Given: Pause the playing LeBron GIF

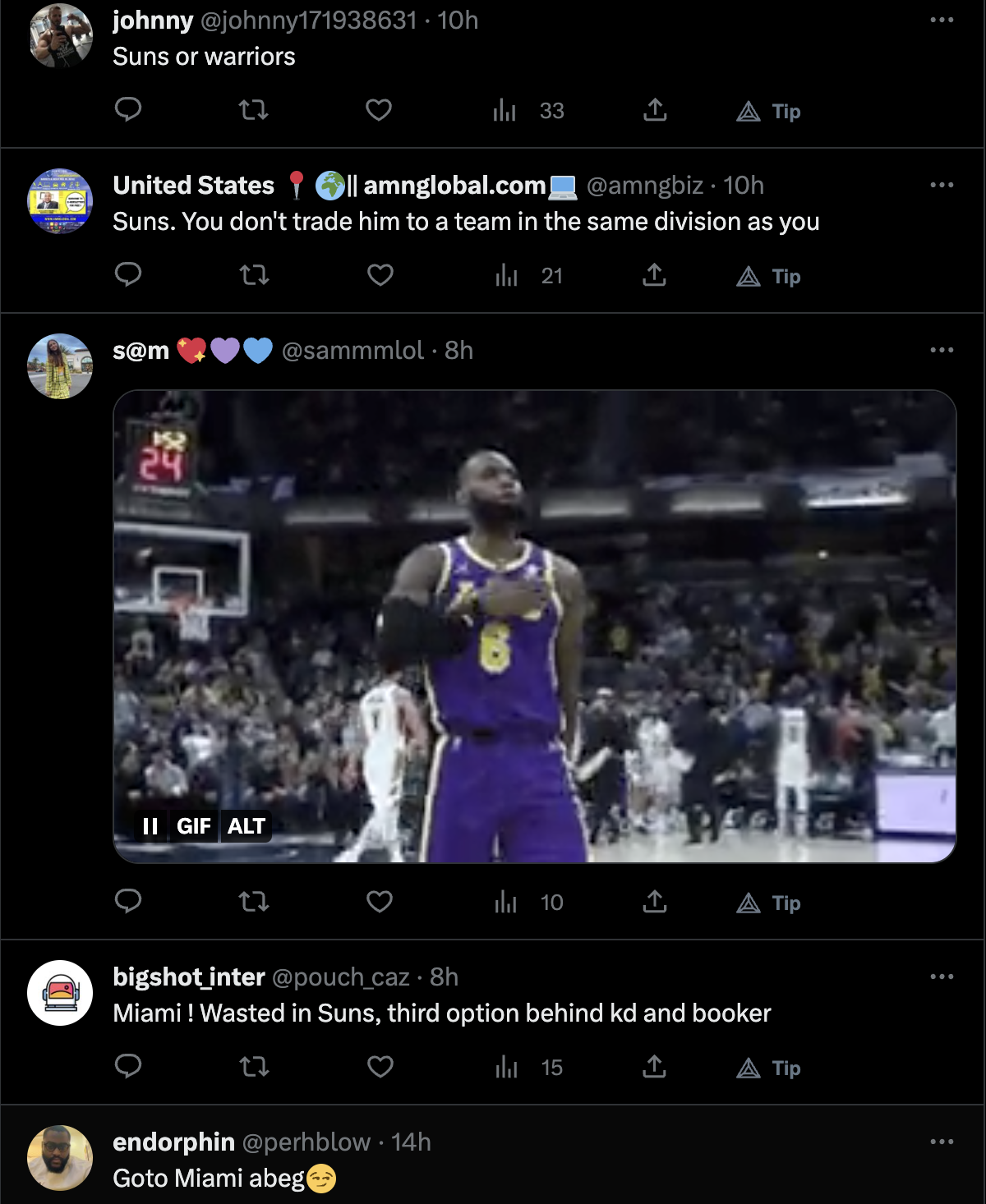Looking at the screenshot, I should [149, 827].
